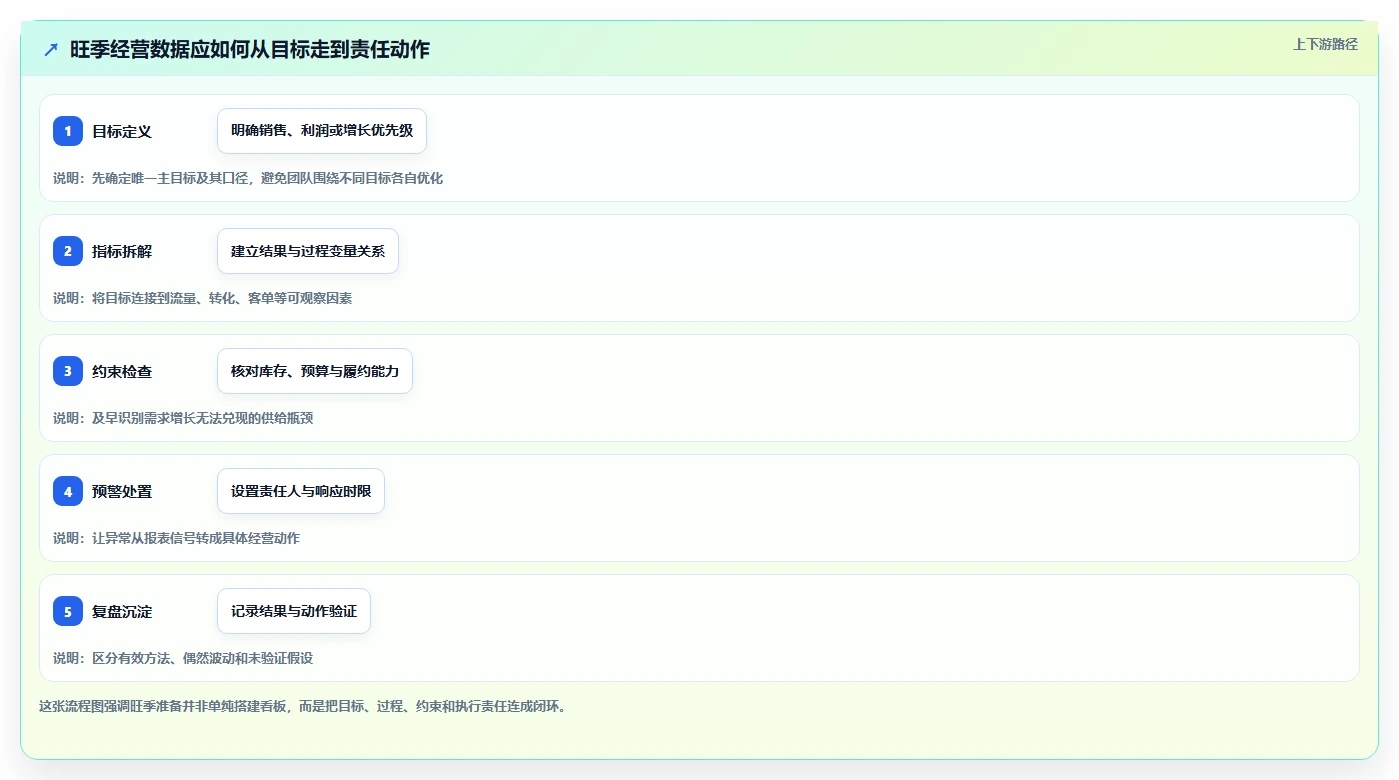Screen dimensions: 1399x780
Task: Click the note starting 及早识别需求增长
Action: (x=183, y=418)
